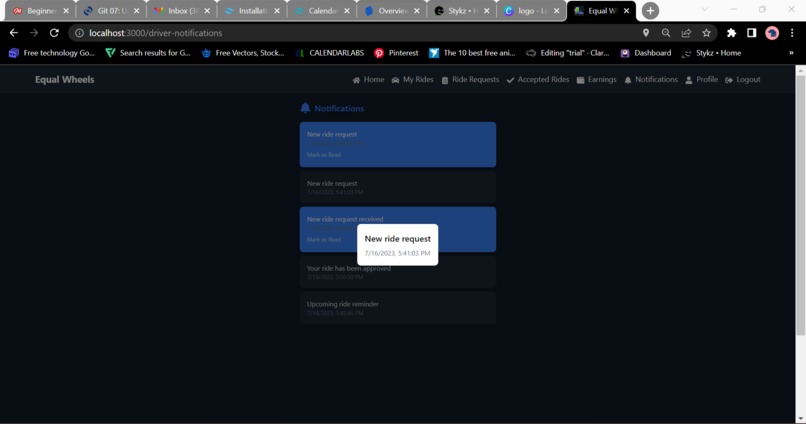Open the Pinterest bookmark
This screenshot has height=424, width=806.
point(396,53)
